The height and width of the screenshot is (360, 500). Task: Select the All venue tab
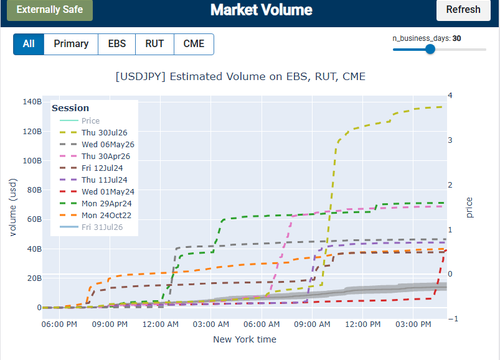[29, 44]
